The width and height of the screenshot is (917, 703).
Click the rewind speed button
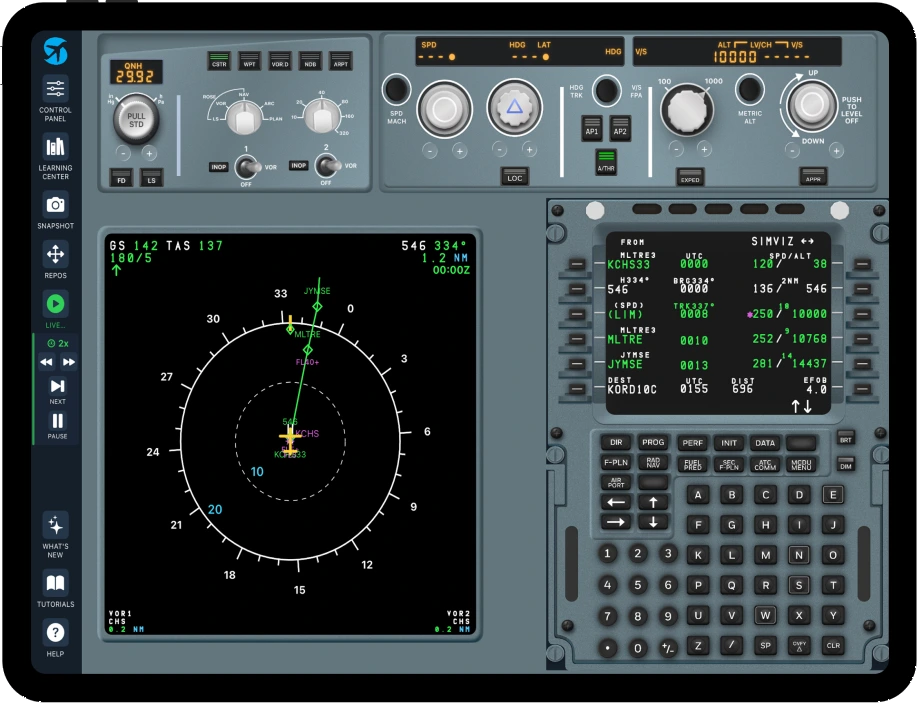click(x=46, y=362)
